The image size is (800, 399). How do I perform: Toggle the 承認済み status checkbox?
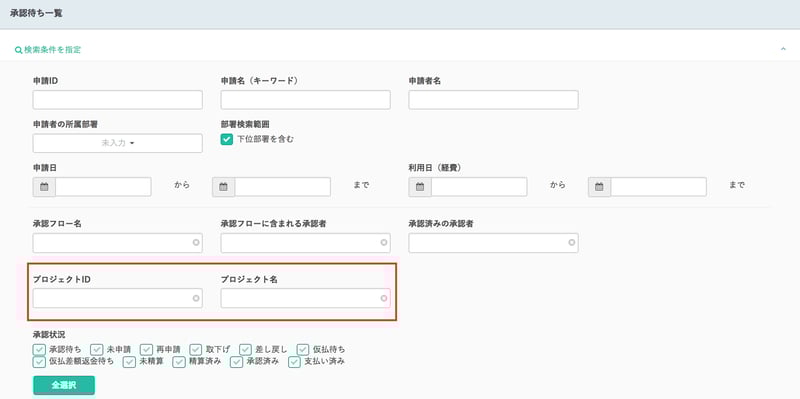(236, 362)
